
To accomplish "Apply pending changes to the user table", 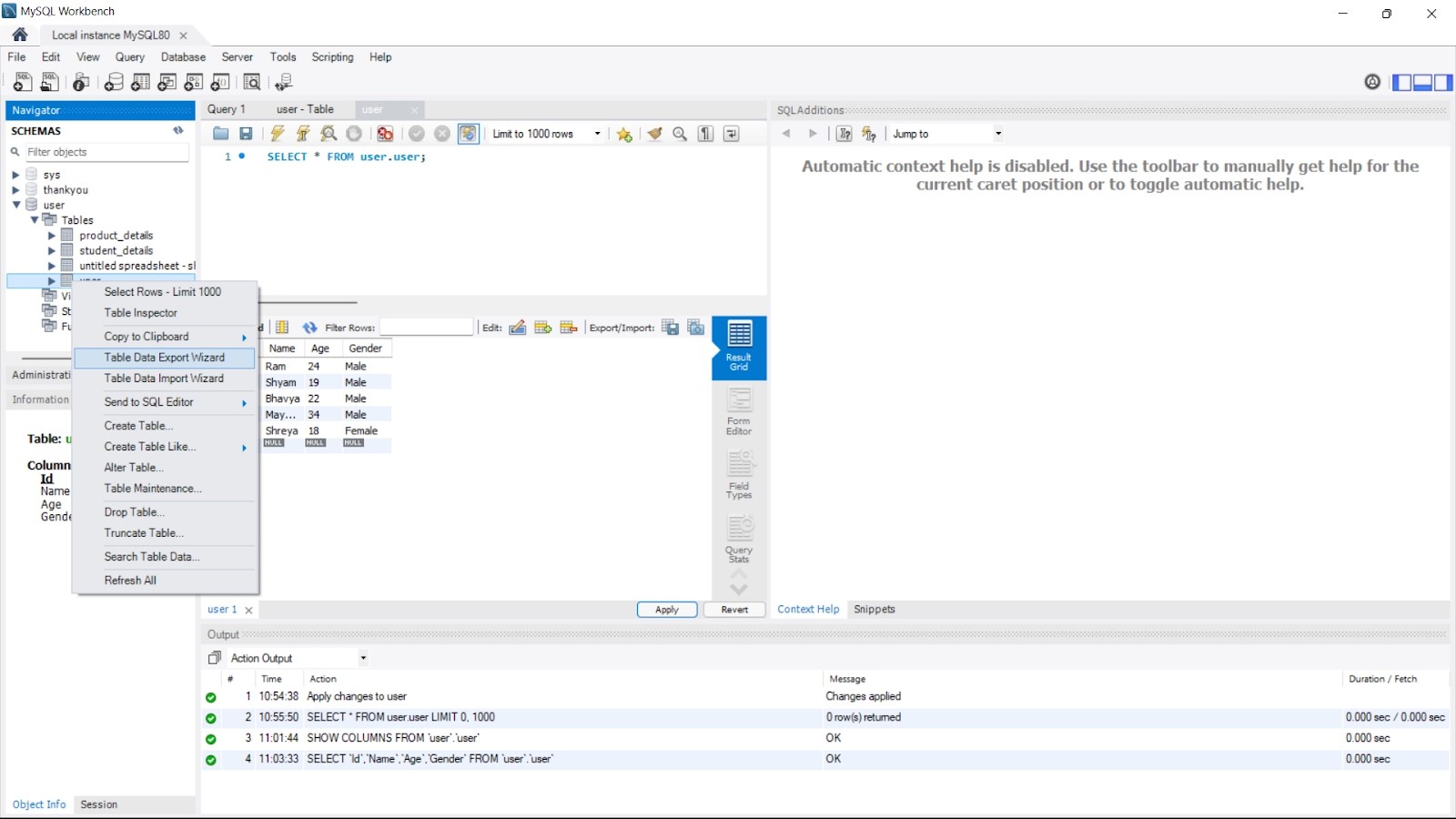I will click(667, 610).
